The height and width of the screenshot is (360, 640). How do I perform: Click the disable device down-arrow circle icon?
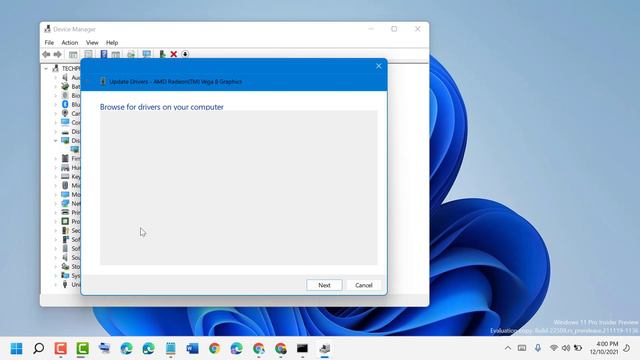[x=185, y=54]
